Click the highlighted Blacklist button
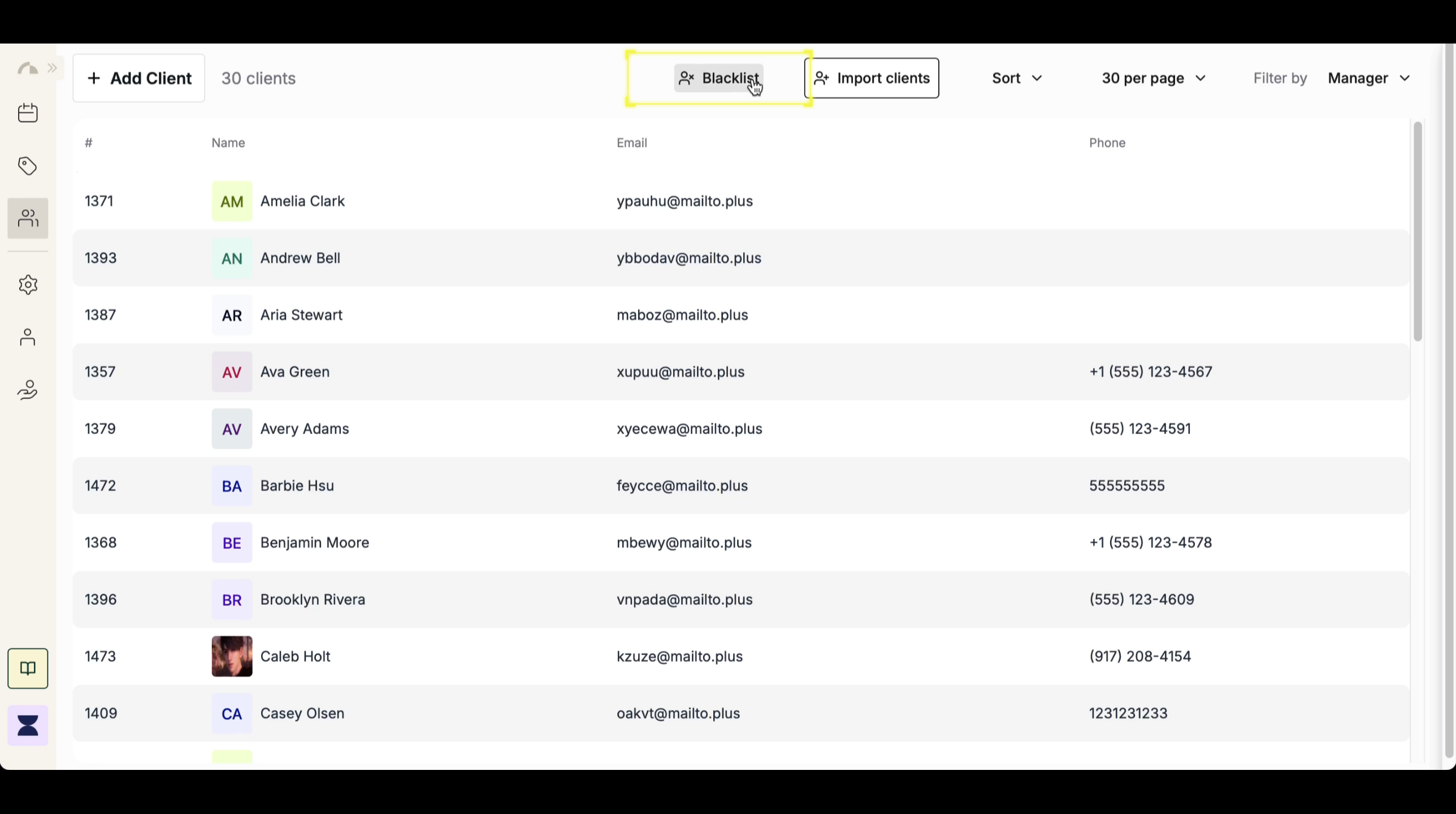The image size is (1456, 814). pos(718,78)
